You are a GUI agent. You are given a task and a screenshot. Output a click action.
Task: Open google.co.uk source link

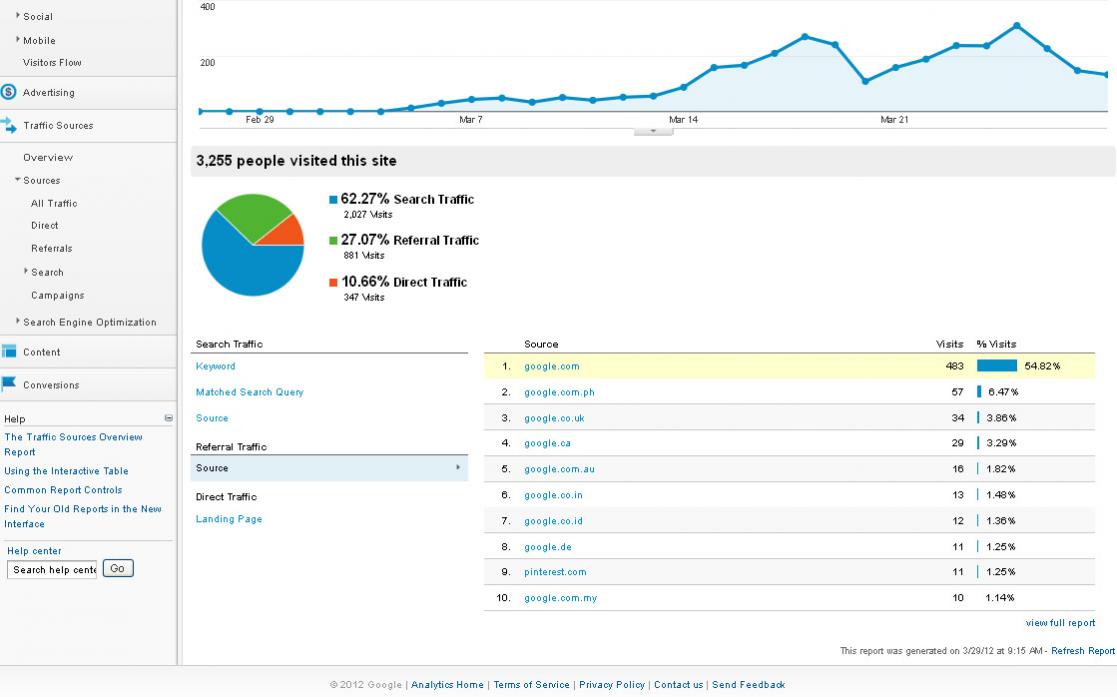point(554,418)
